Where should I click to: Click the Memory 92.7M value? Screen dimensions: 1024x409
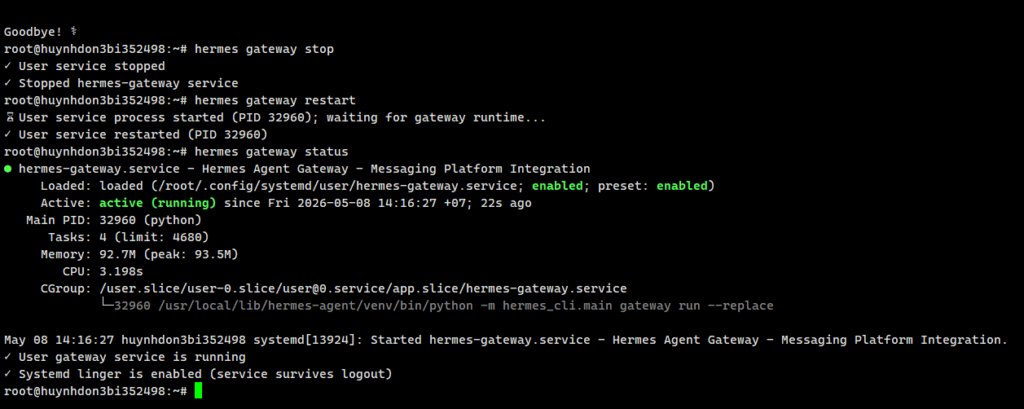click(118, 255)
